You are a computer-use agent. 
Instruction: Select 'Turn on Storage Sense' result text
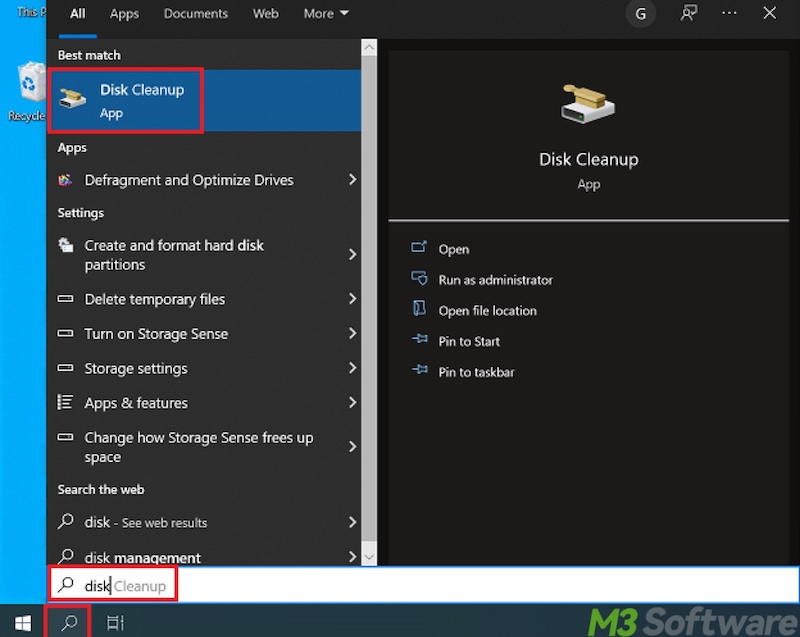pyautogui.click(x=156, y=334)
